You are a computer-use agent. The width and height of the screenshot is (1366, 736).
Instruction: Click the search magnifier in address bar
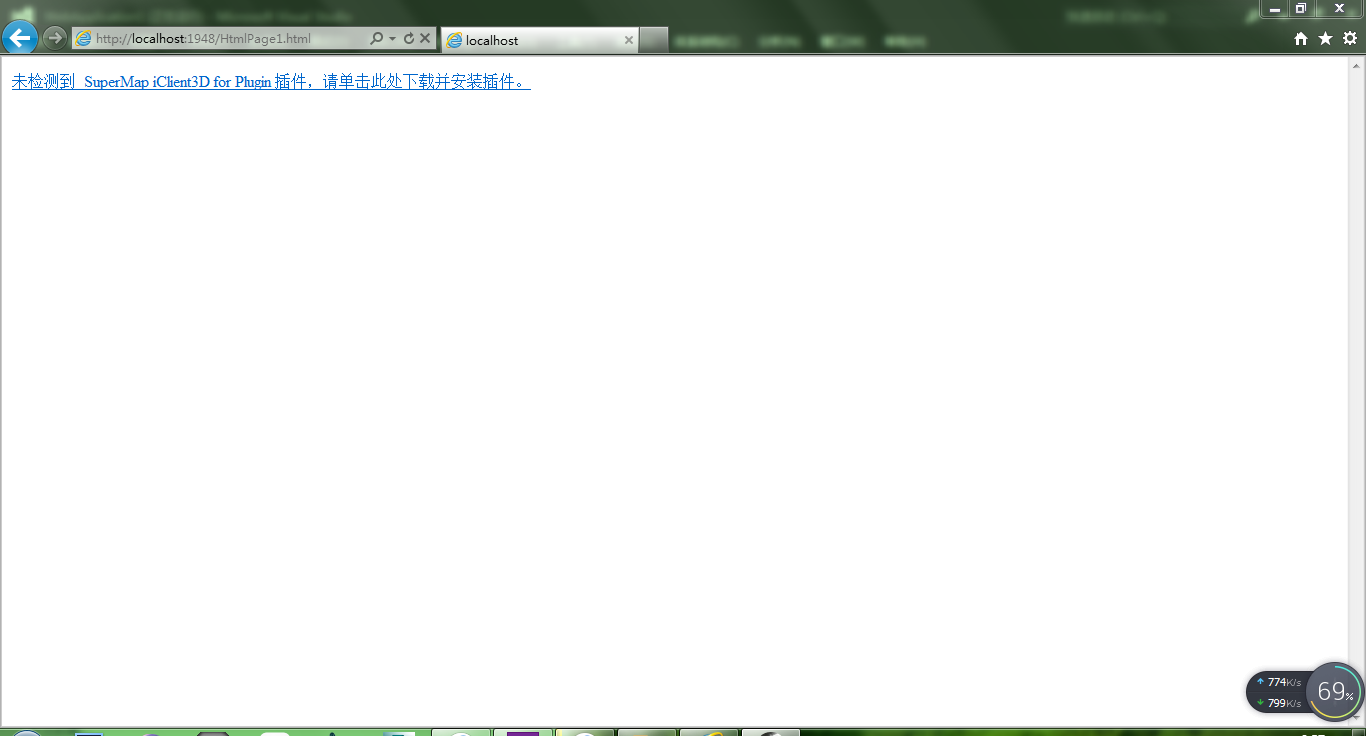(x=376, y=39)
